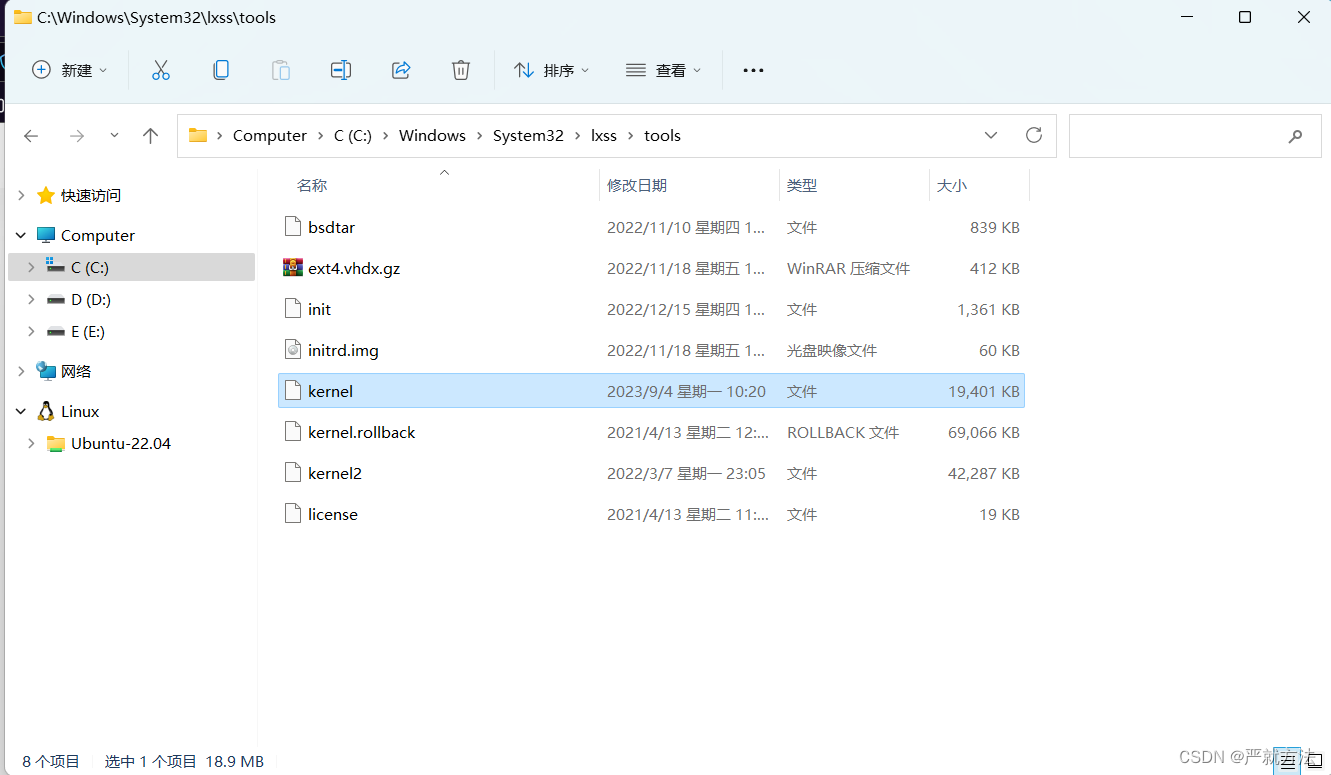Open the See more (...) menu

pyautogui.click(x=753, y=70)
